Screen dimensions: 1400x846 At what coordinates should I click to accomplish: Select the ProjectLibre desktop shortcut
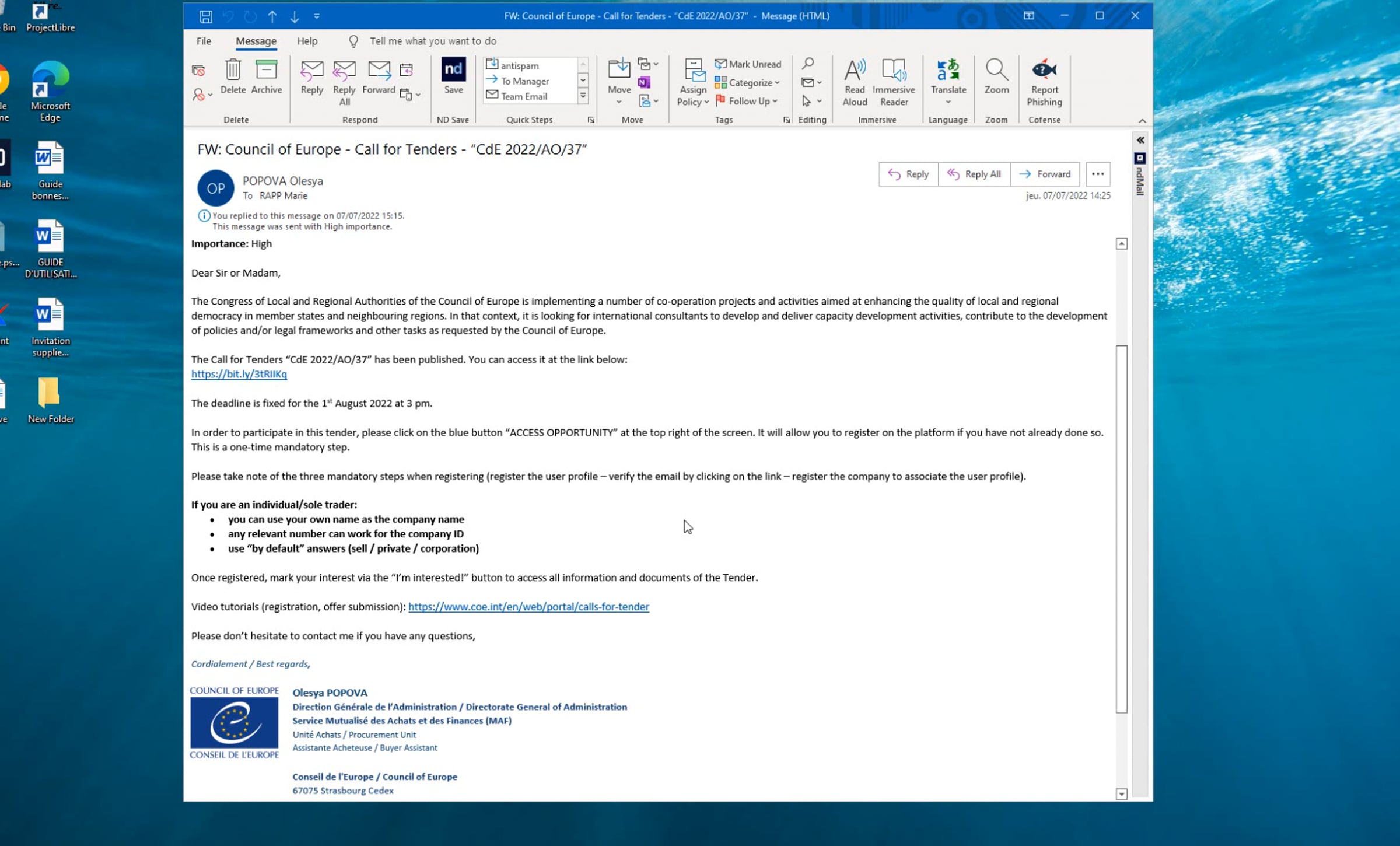tap(50, 18)
